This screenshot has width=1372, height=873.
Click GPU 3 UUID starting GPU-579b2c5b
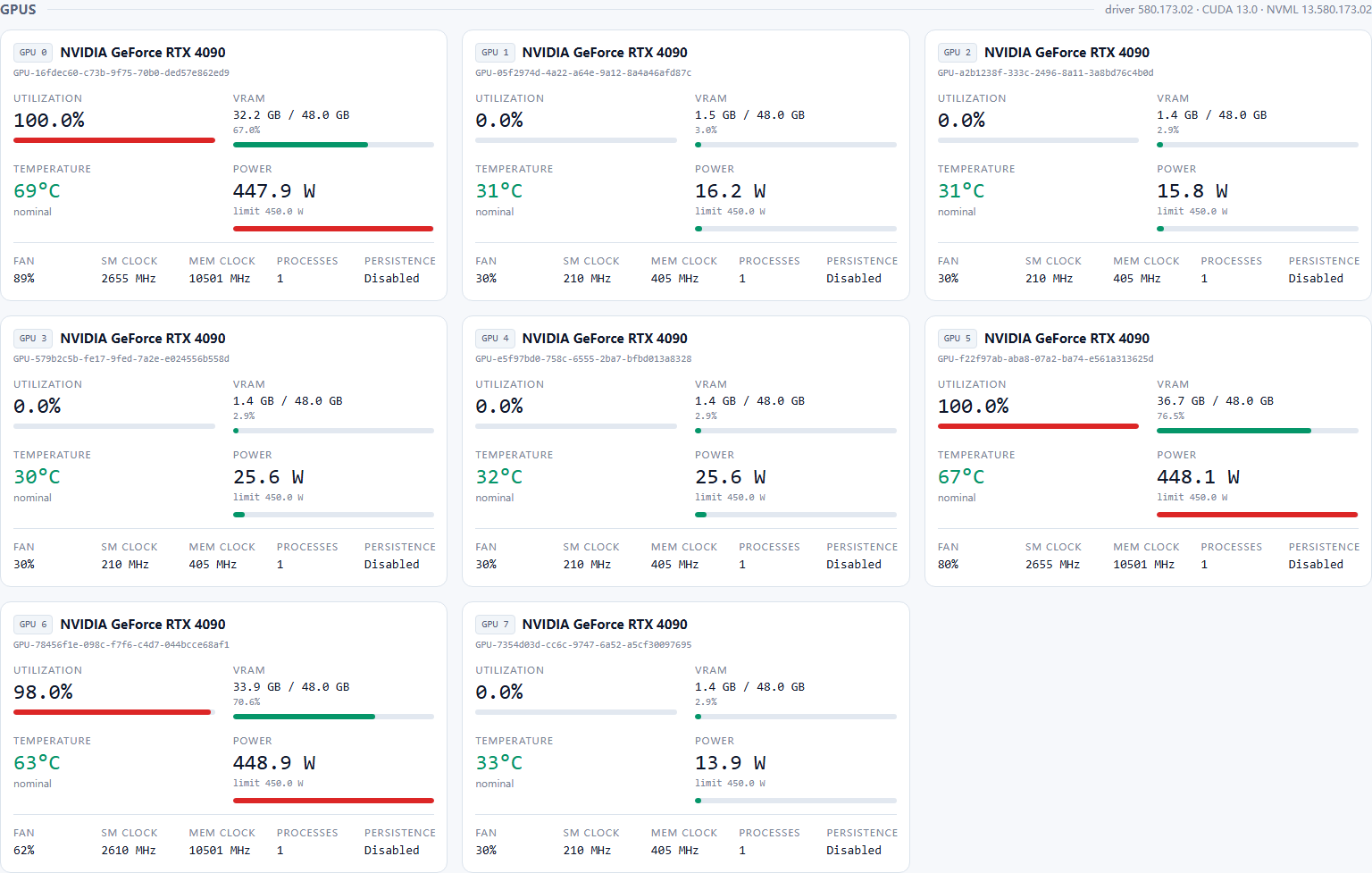pos(121,359)
